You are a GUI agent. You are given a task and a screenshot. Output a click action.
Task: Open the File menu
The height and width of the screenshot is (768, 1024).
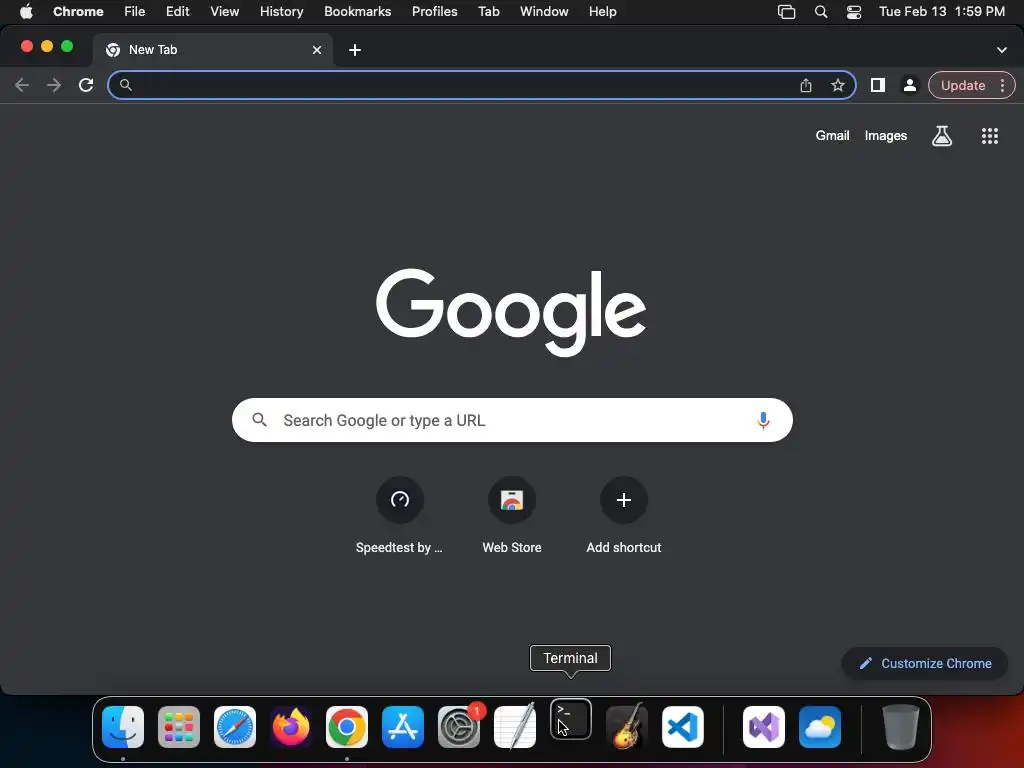135,12
